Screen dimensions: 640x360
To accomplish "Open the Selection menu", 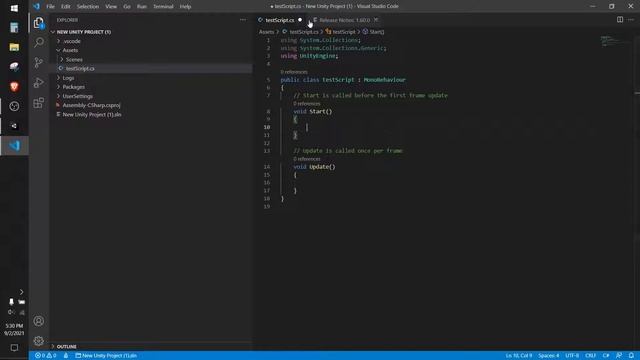I will pos(88,7).
